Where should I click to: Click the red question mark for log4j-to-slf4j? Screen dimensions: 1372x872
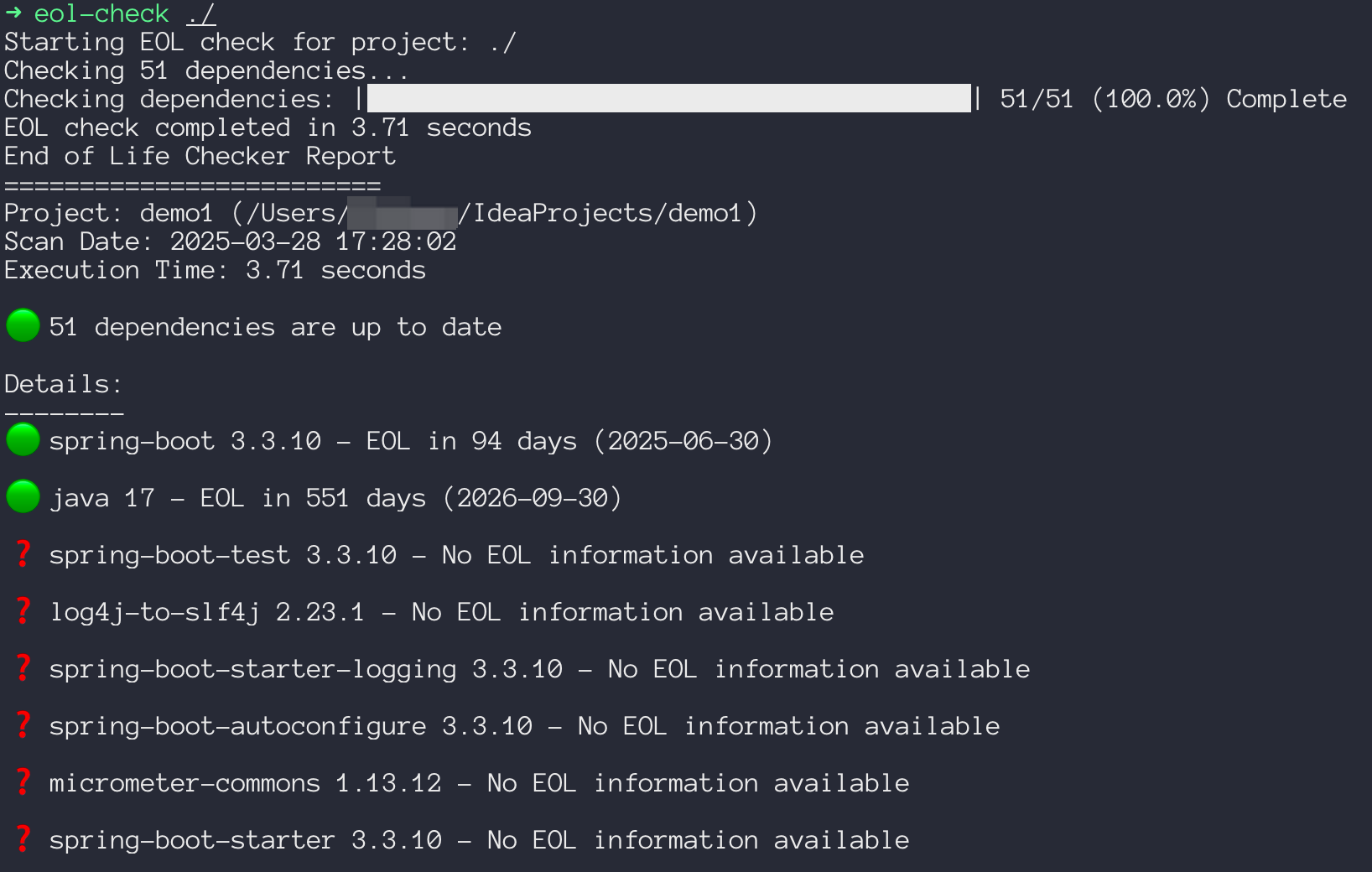click(x=23, y=610)
